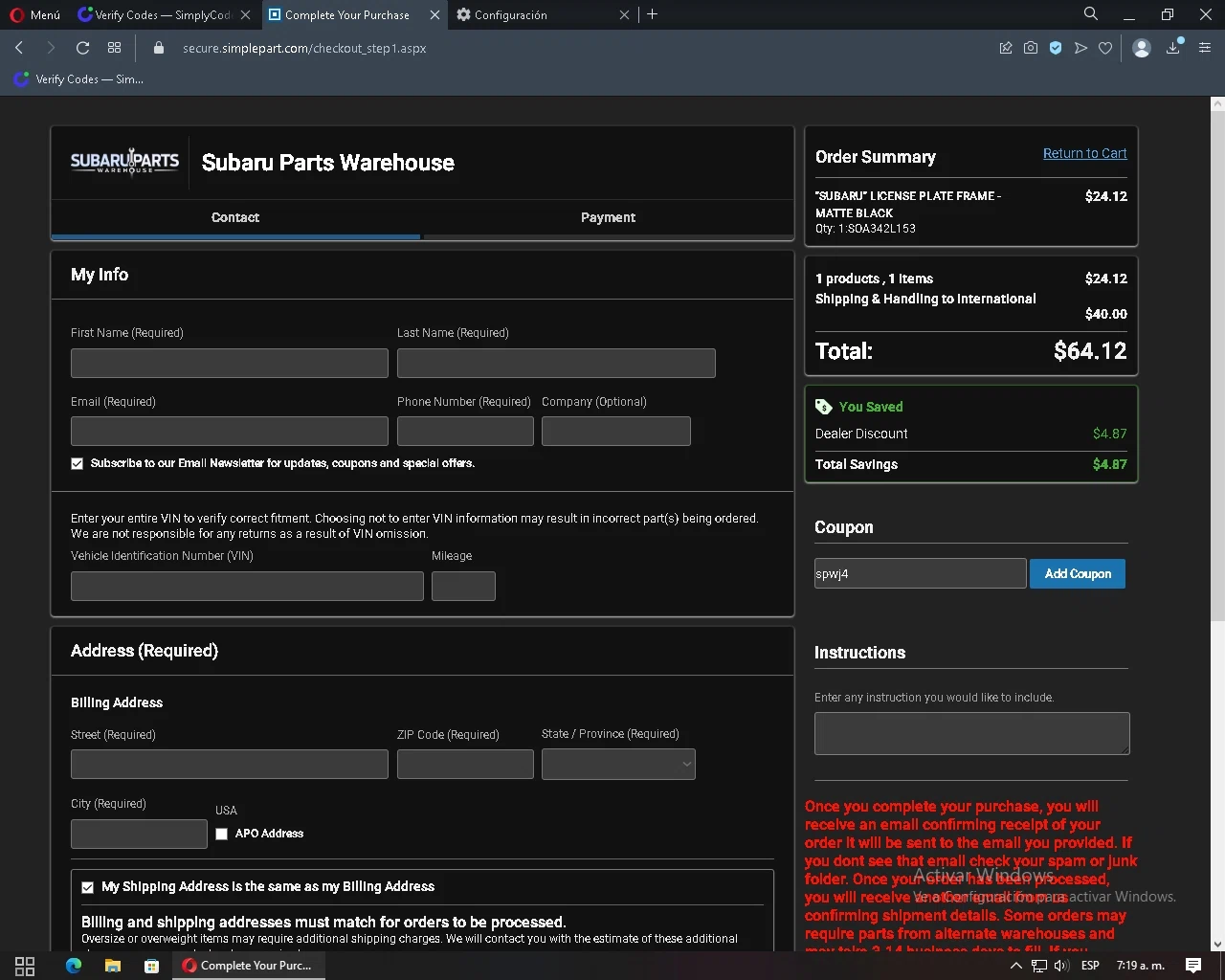The height and width of the screenshot is (980, 1225).
Task: Uncheck the Email Newsletter subscription checkbox
Action: (77, 463)
